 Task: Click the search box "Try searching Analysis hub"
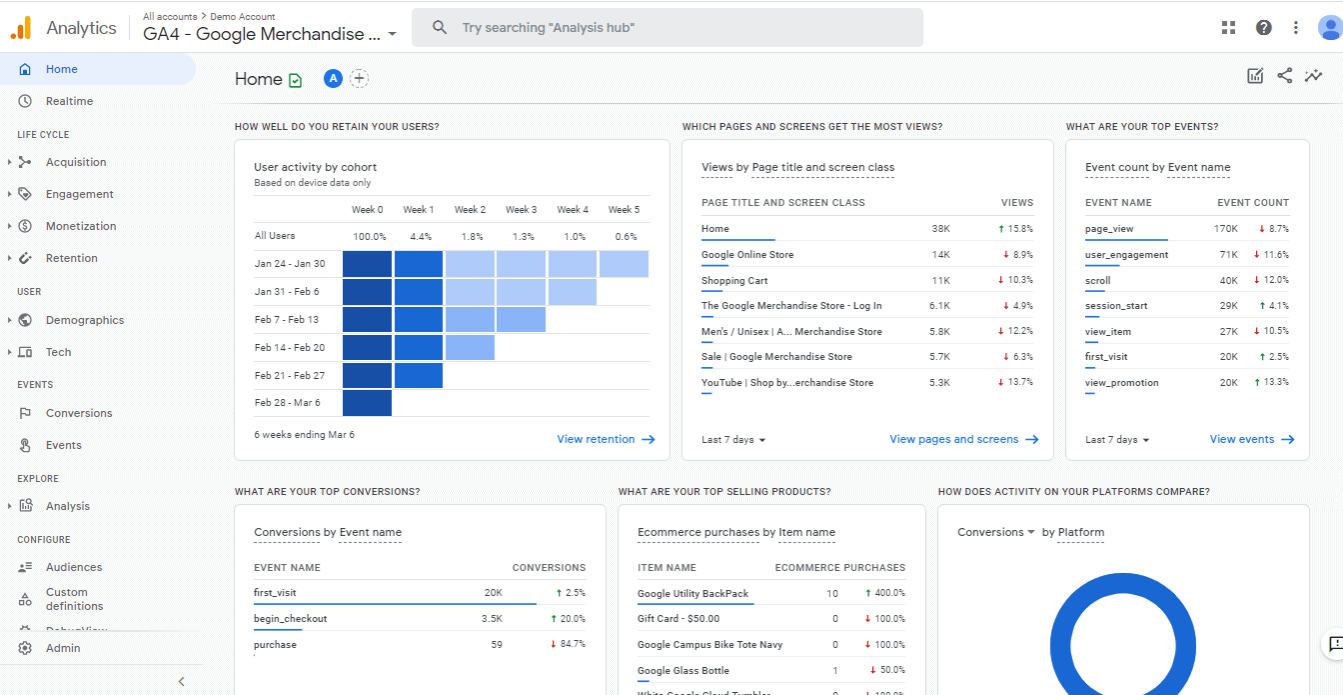tap(668, 28)
